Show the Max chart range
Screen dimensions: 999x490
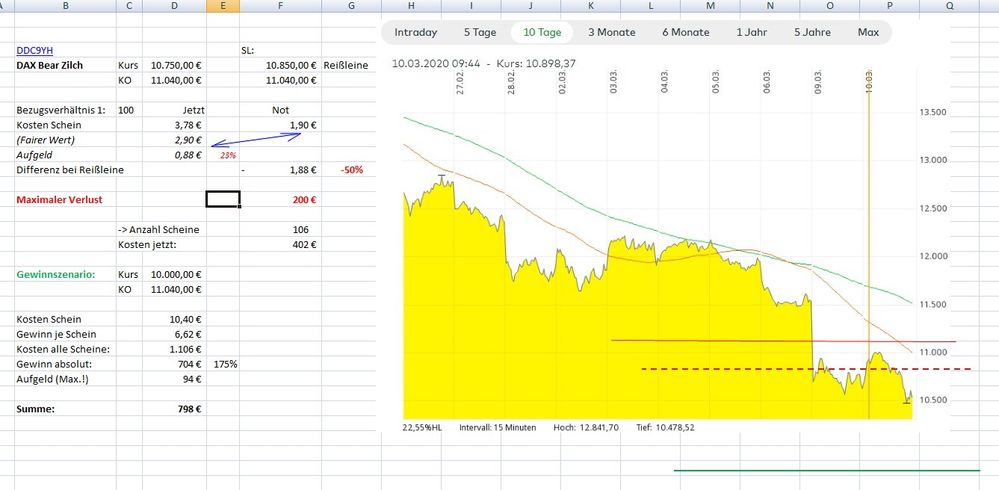868,32
